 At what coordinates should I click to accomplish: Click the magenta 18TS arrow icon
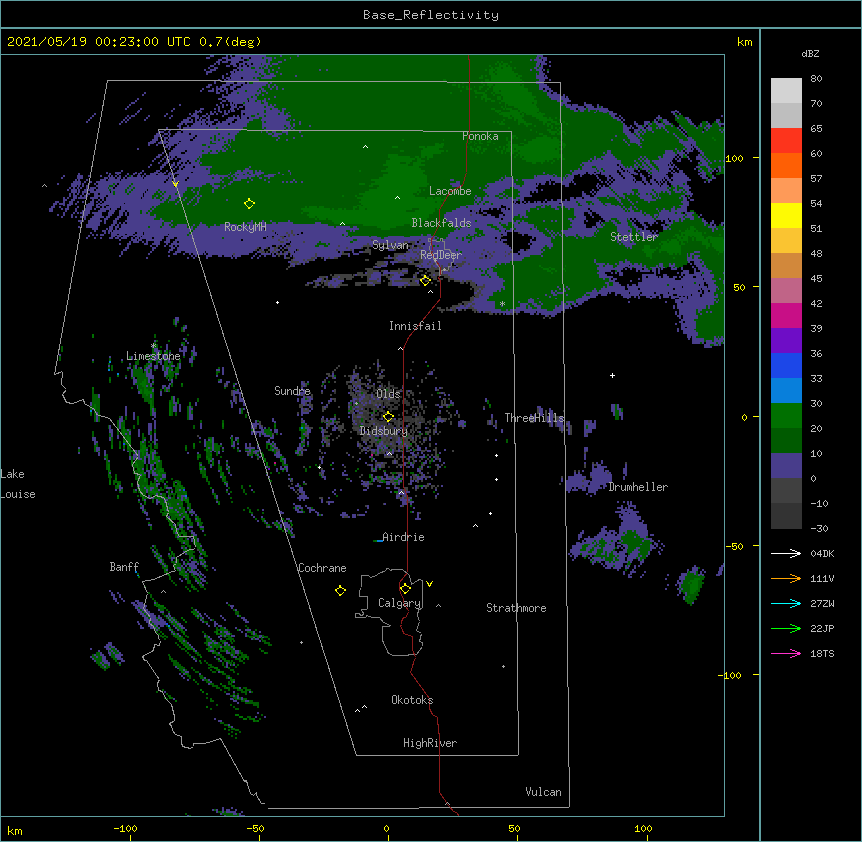(x=786, y=653)
